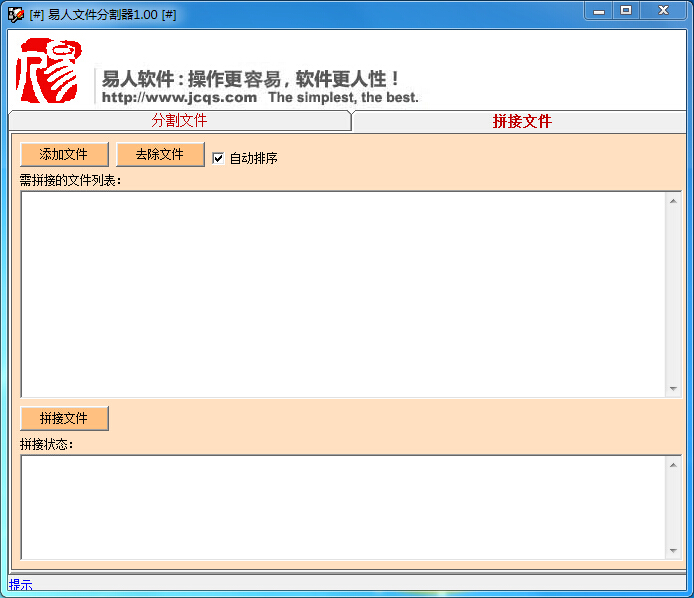The image size is (694, 598).
Task: Switch to the 分割文件 tab
Action: [179, 121]
